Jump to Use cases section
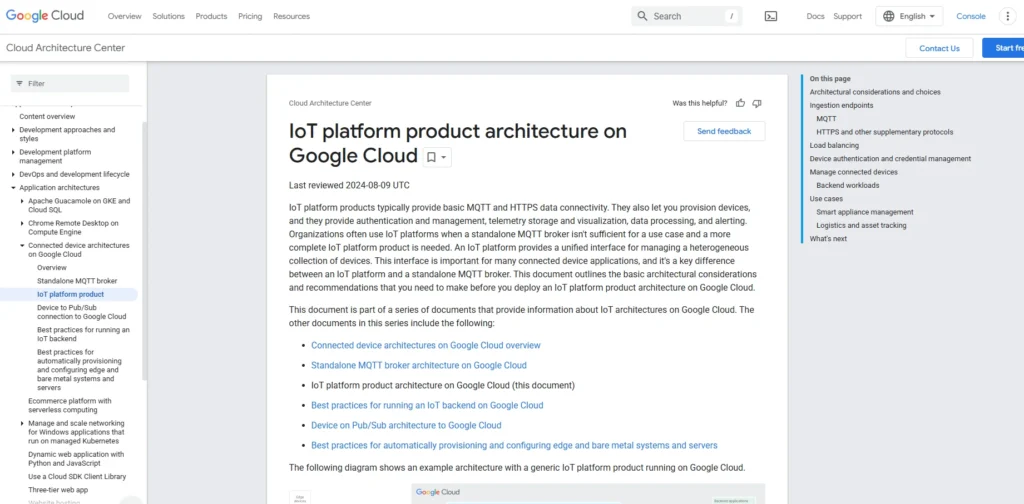This screenshot has height=504, width=1024. 826,198
